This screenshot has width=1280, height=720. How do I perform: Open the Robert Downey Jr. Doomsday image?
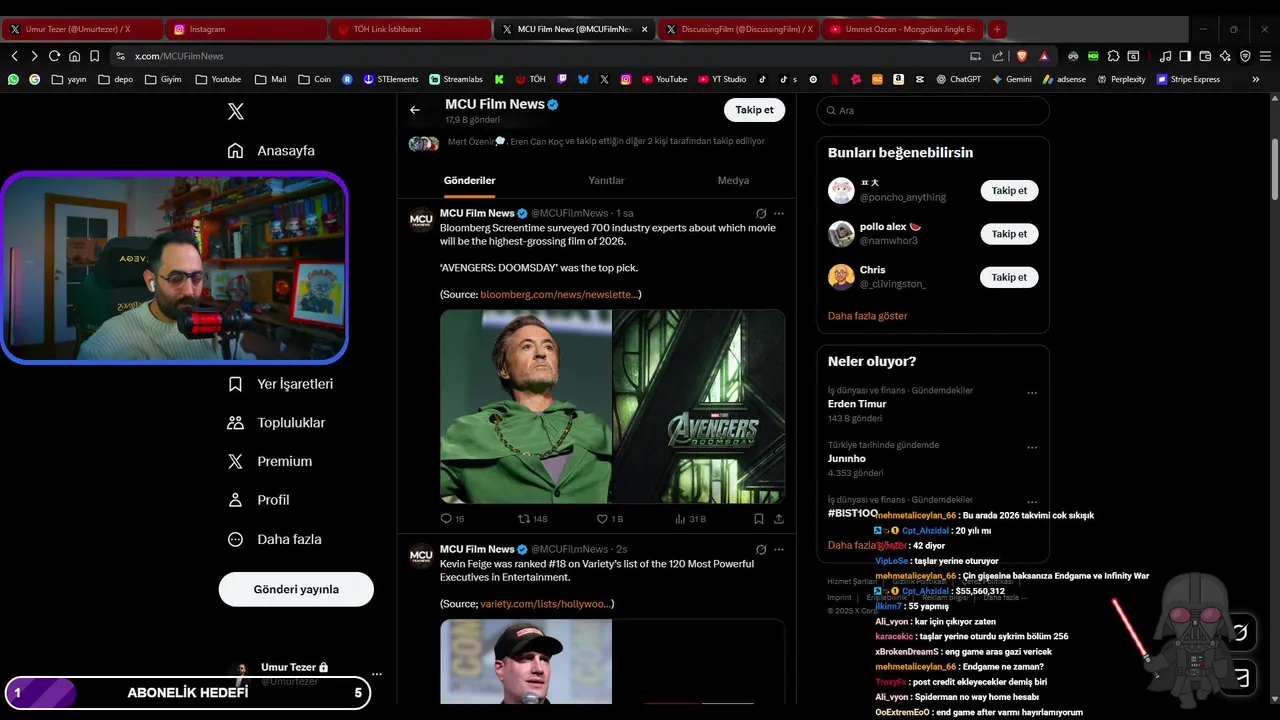(x=526, y=406)
